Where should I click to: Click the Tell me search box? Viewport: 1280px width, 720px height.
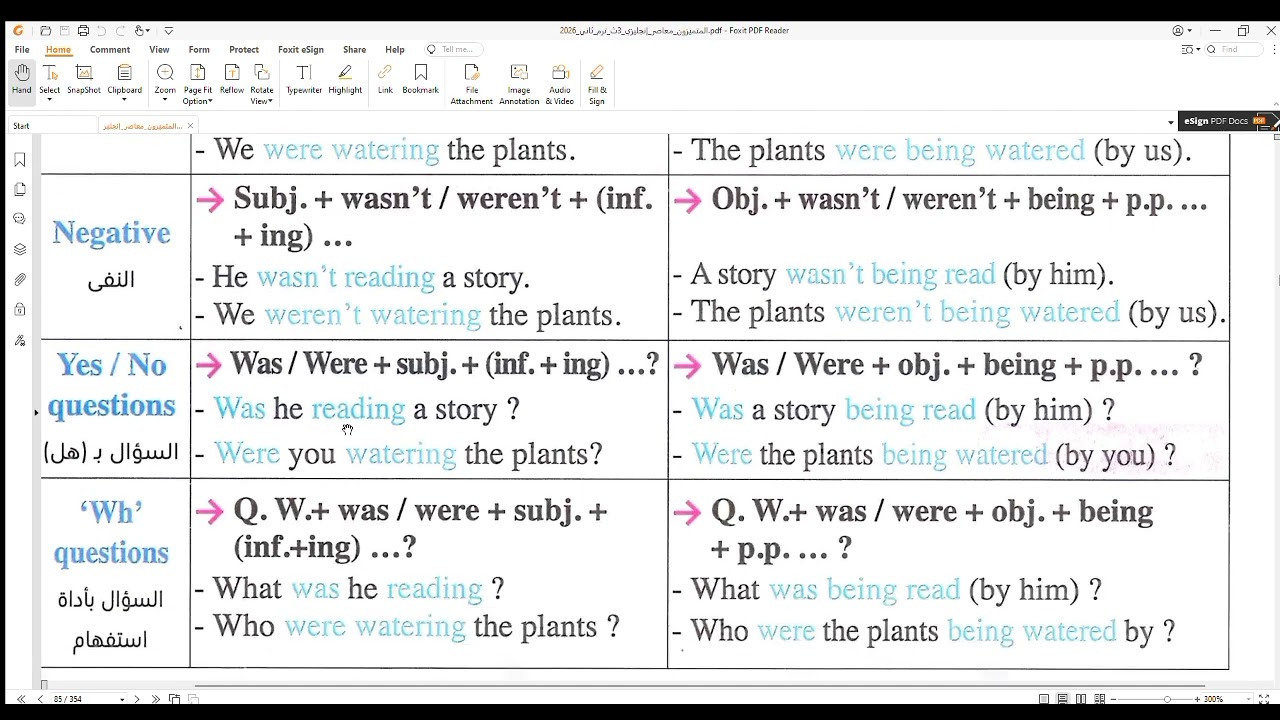453,49
